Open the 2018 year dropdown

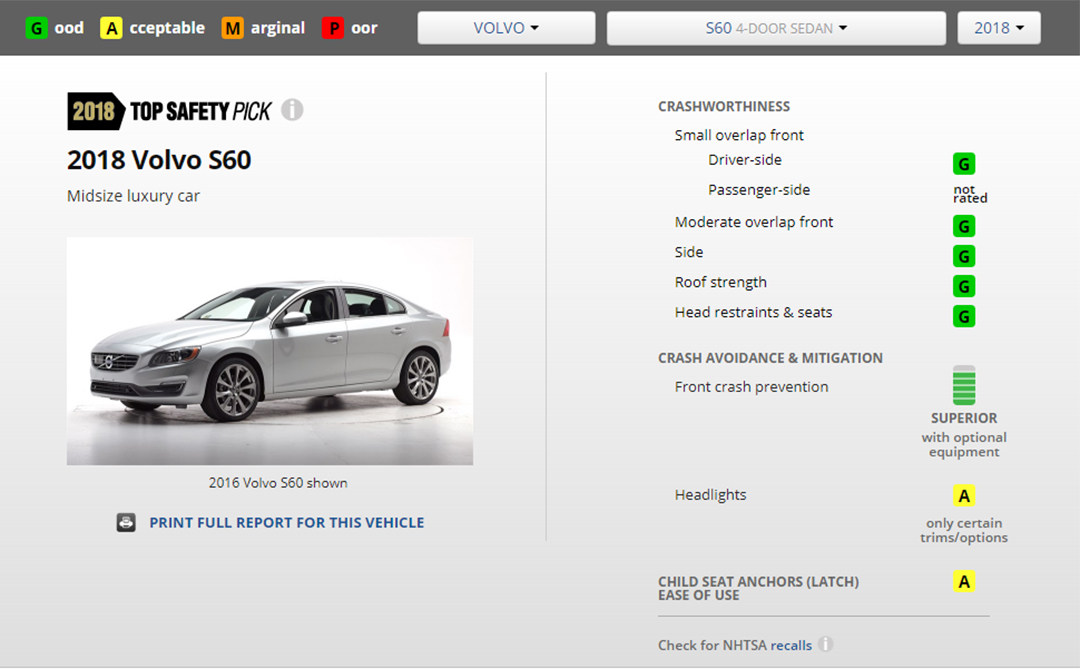point(999,28)
